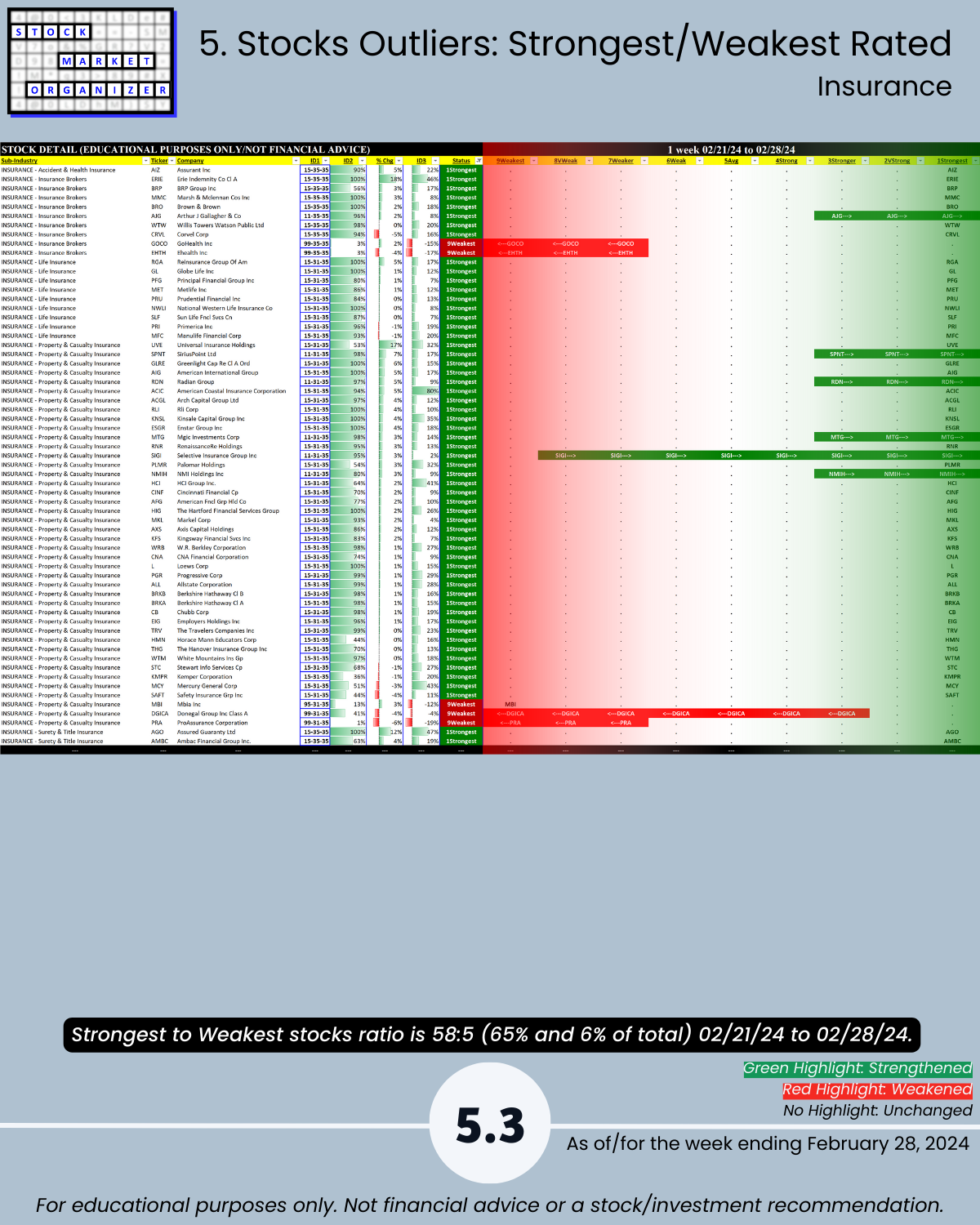Select the Status column header
This screenshot has height=1225, width=980.
pyautogui.click(x=461, y=161)
